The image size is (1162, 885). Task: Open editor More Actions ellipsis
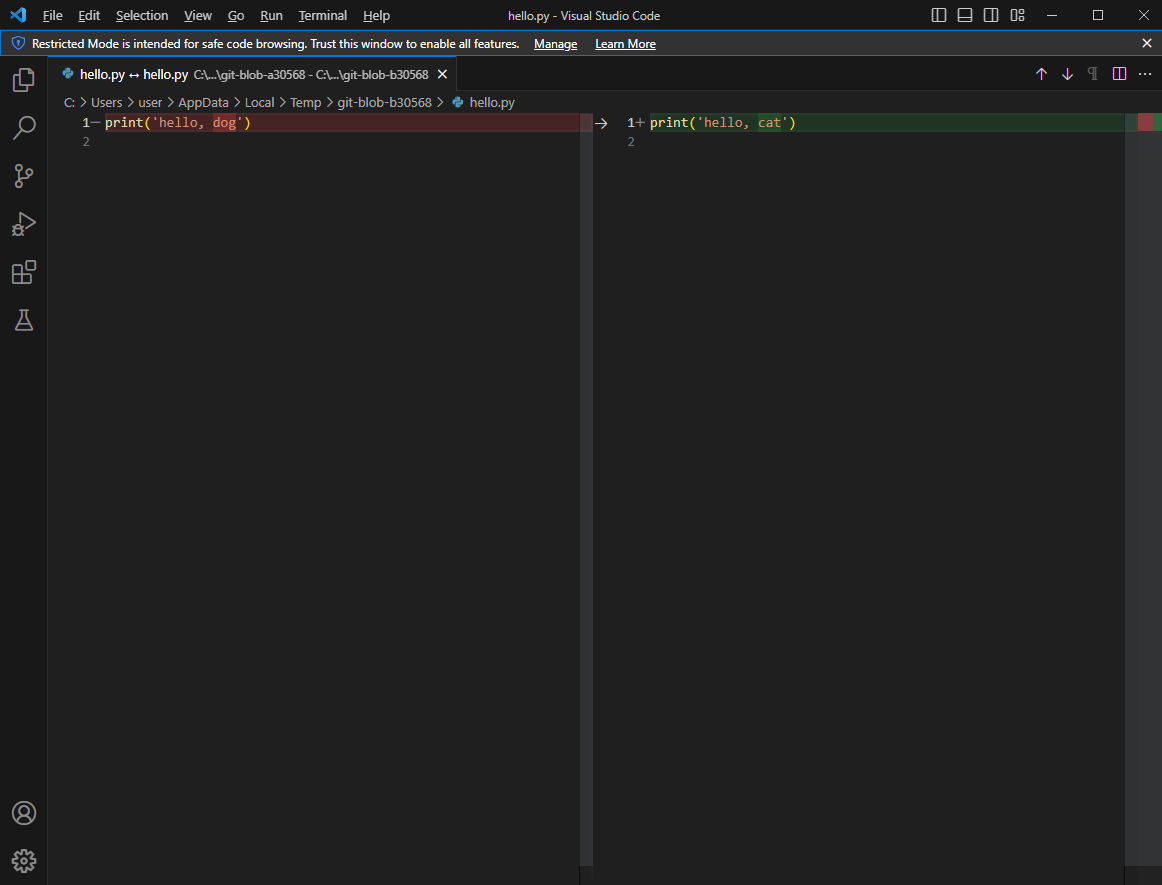(1145, 74)
